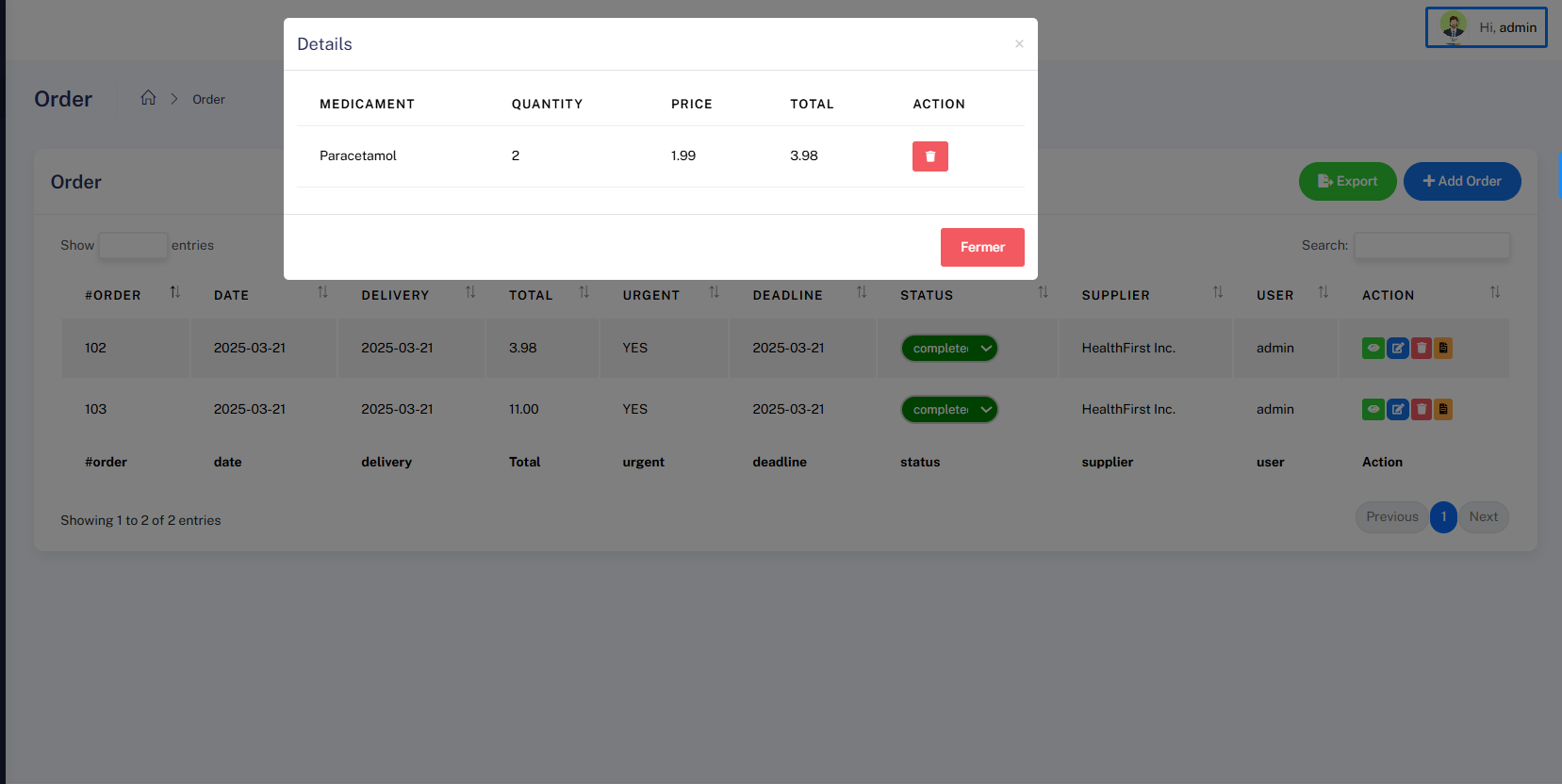Delete order 102 with trash icon
The image size is (1562, 784).
pos(1421,348)
